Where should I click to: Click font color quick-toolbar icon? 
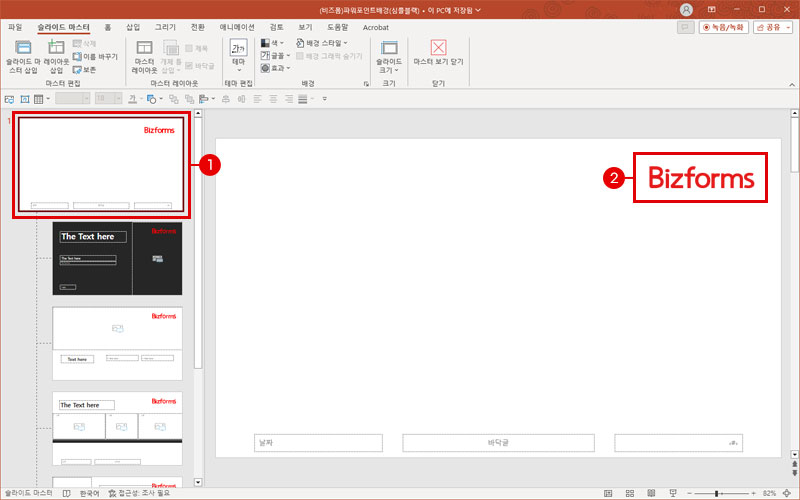(x=133, y=99)
